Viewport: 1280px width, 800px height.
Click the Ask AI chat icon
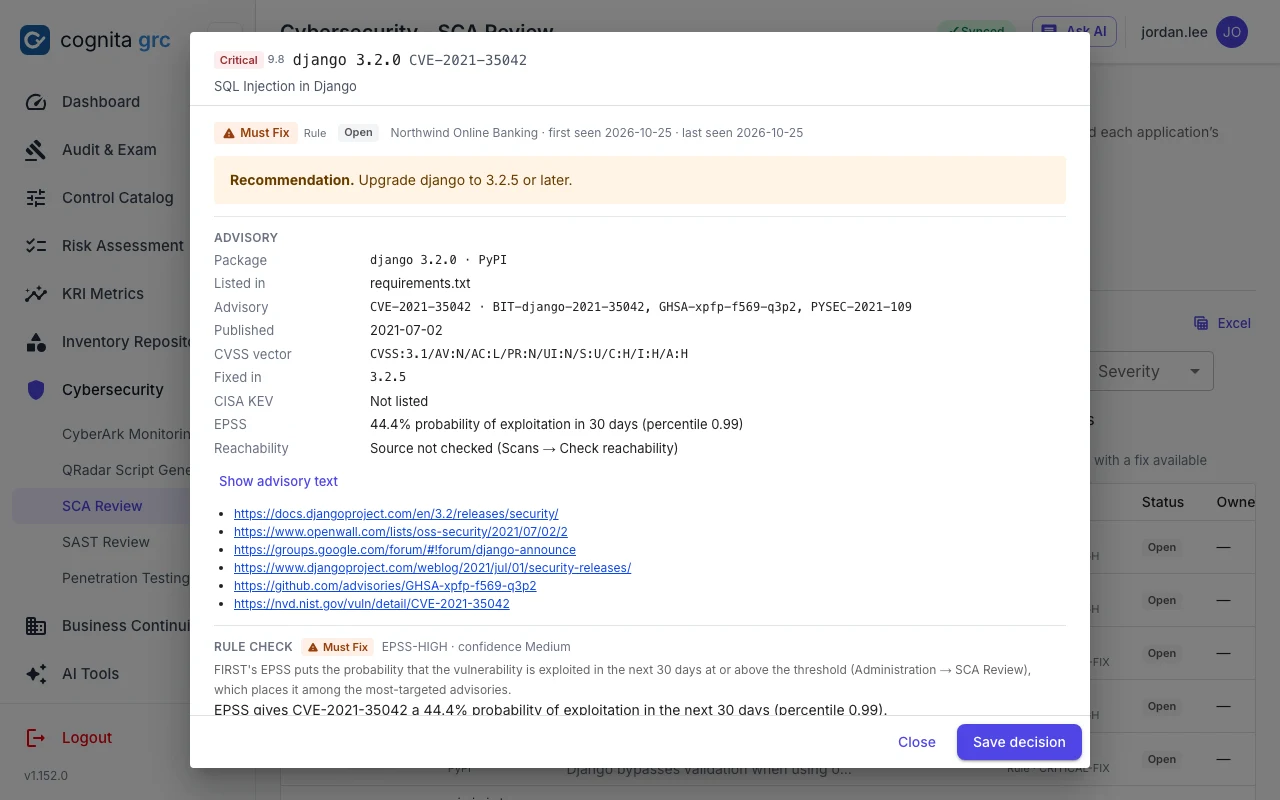[x=1049, y=31]
